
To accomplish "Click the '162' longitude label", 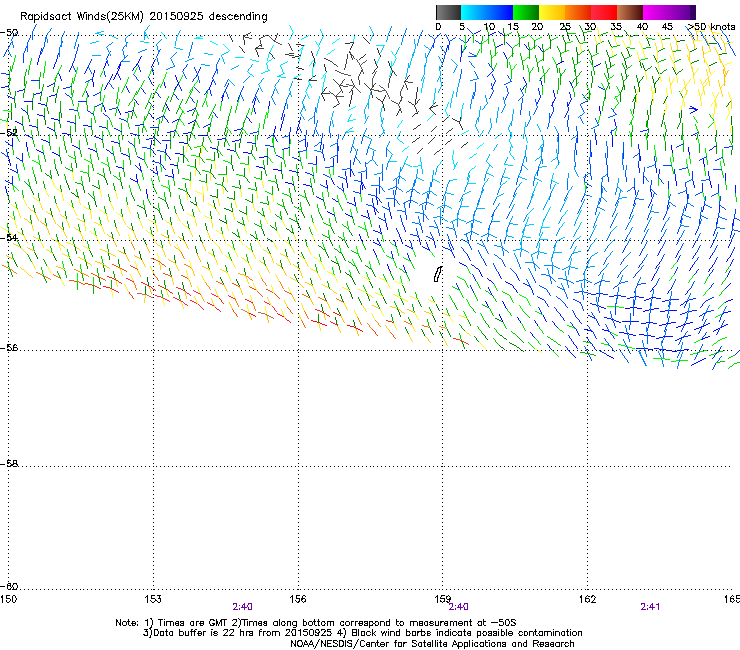I will pyautogui.click(x=587, y=599).
